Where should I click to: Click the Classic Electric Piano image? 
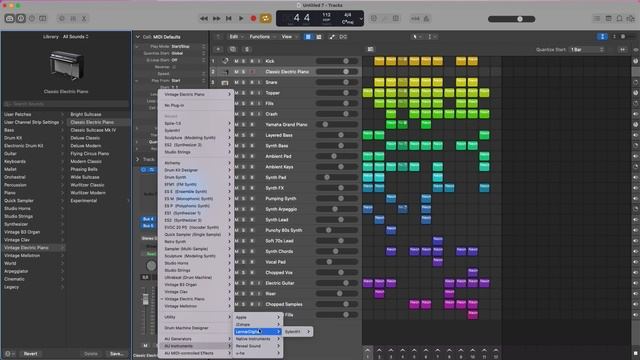(x=66, y=66)
